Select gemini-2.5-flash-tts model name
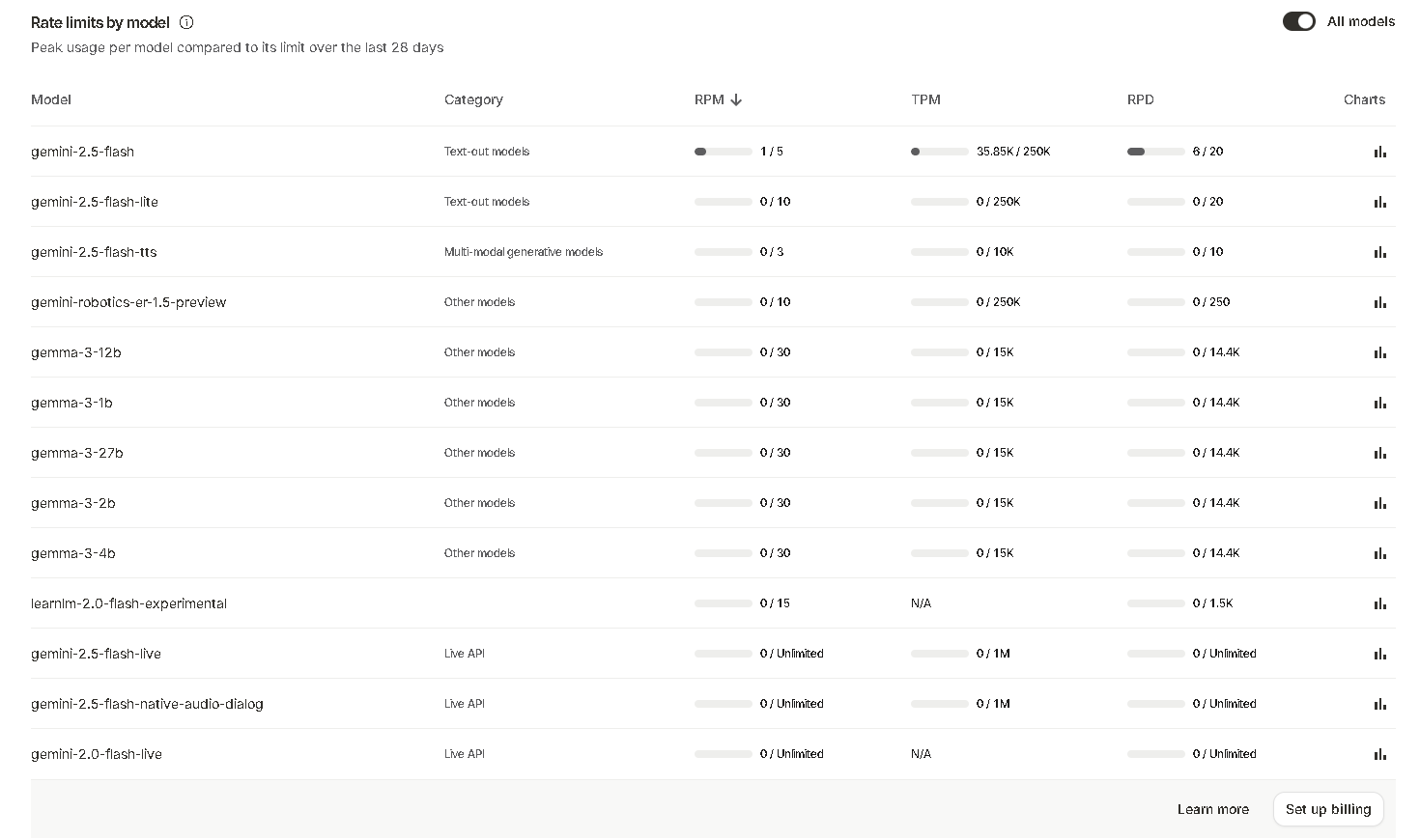Screen dimensions: 1420x840 (94, 252)
